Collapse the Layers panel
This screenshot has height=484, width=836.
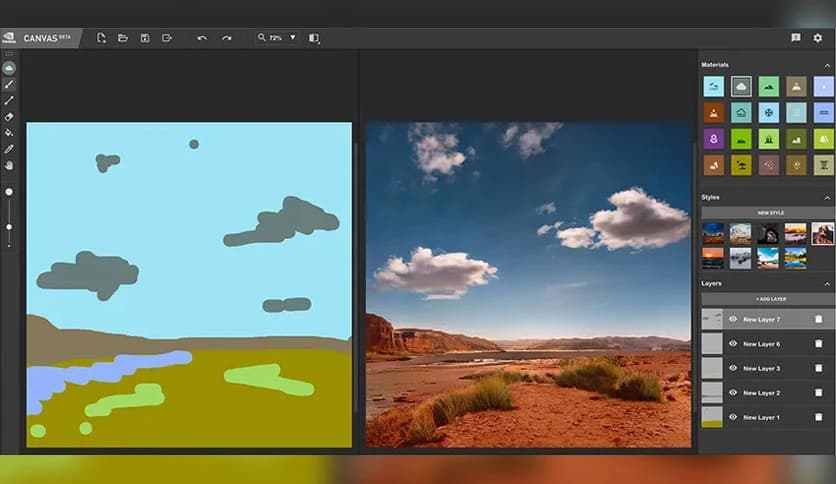pyautogui.click(x=827, y=284)
